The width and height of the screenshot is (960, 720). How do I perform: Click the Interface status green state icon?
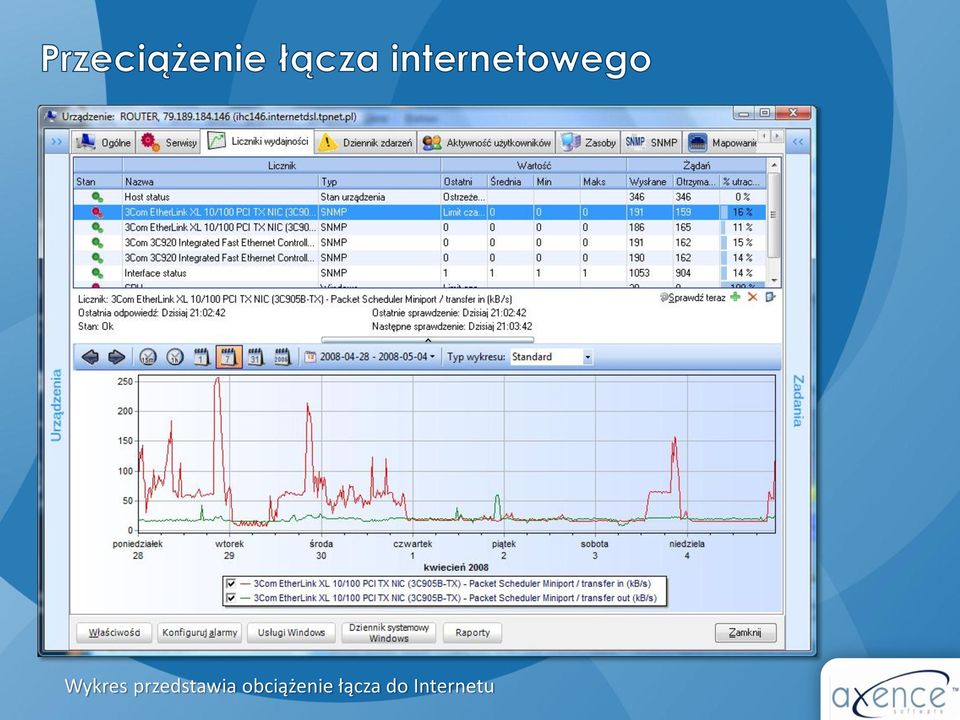97,273
